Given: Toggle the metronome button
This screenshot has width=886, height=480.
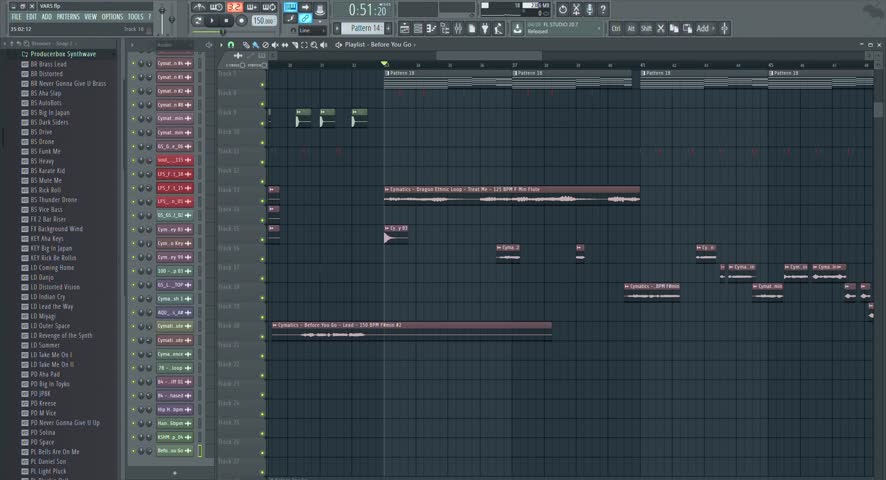Looking at the screenshot, I should pos(199,7).
